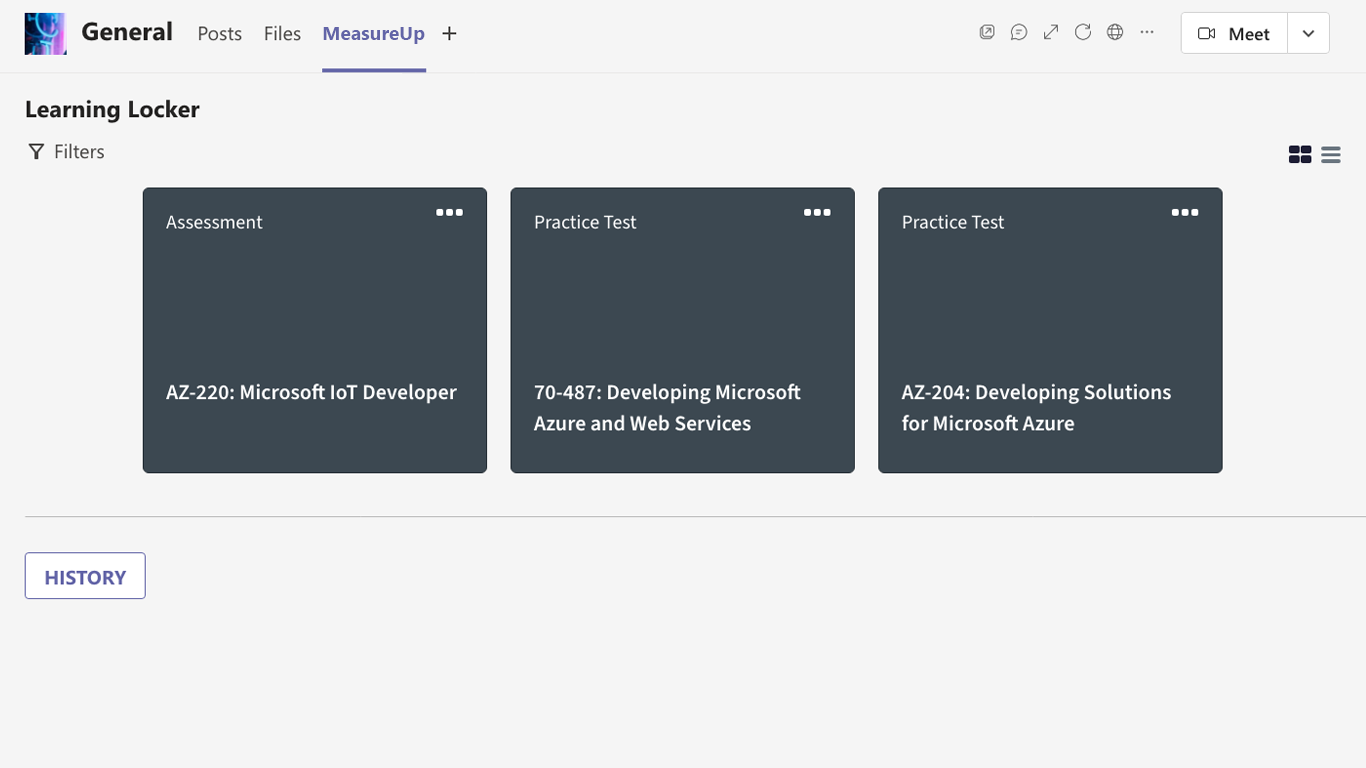Switch to list view layout

[1331, 154]
